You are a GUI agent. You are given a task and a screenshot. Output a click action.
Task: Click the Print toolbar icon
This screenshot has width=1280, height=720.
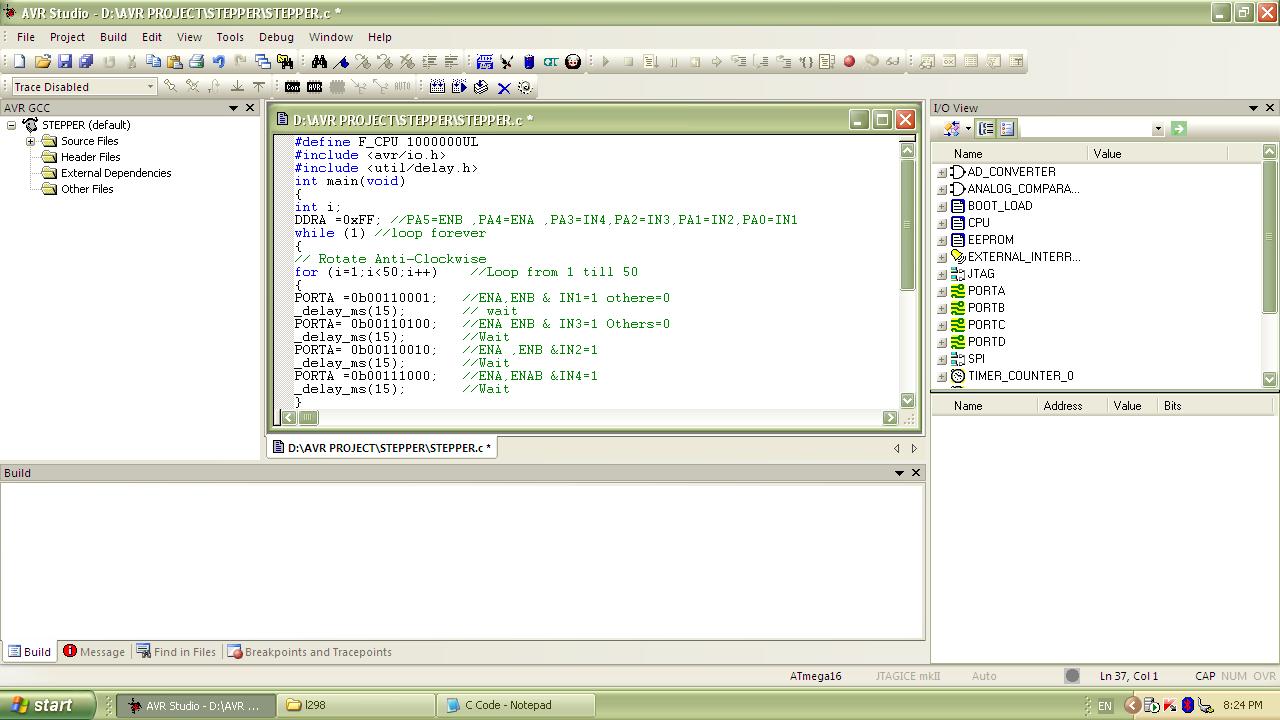(197, 61)
